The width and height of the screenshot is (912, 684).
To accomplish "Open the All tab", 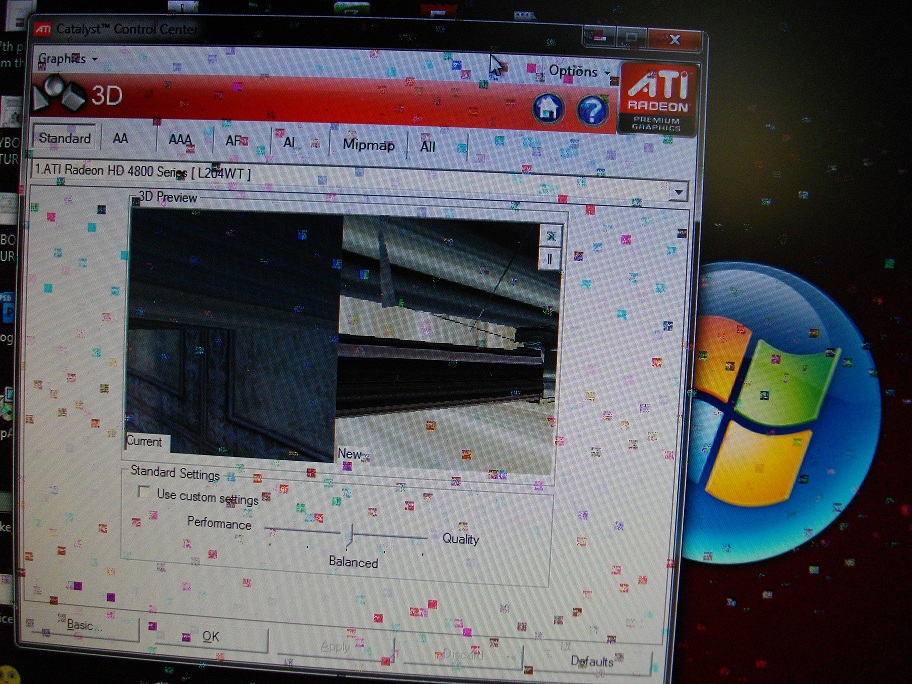I will pyautogui.click(x=428, y=147).
